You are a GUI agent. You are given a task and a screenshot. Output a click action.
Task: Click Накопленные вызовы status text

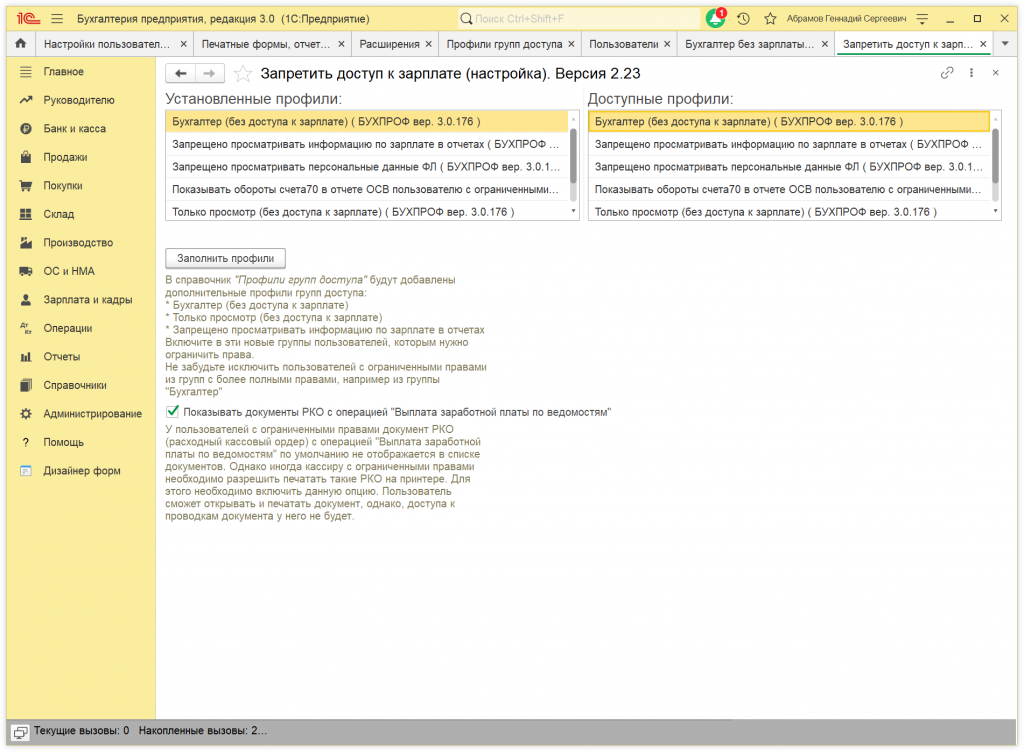tap(203, 730)
